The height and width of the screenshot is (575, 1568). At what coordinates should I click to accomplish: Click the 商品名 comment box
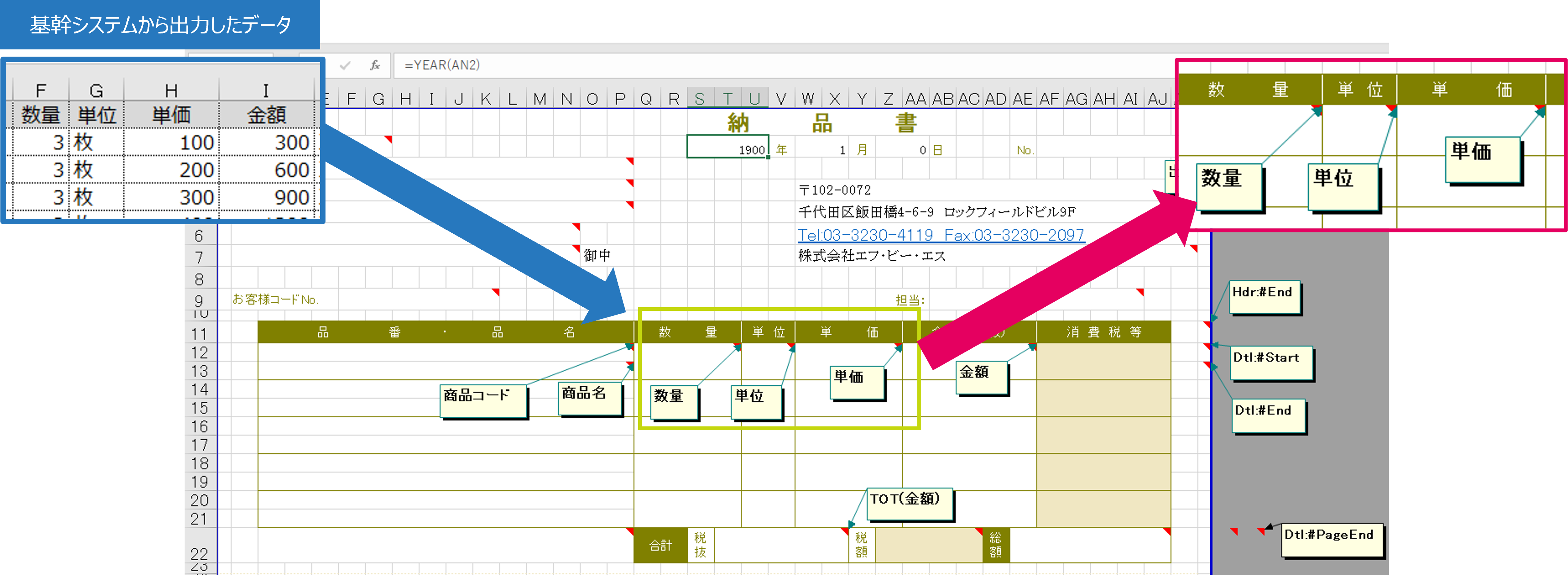[x=590, y=398]
